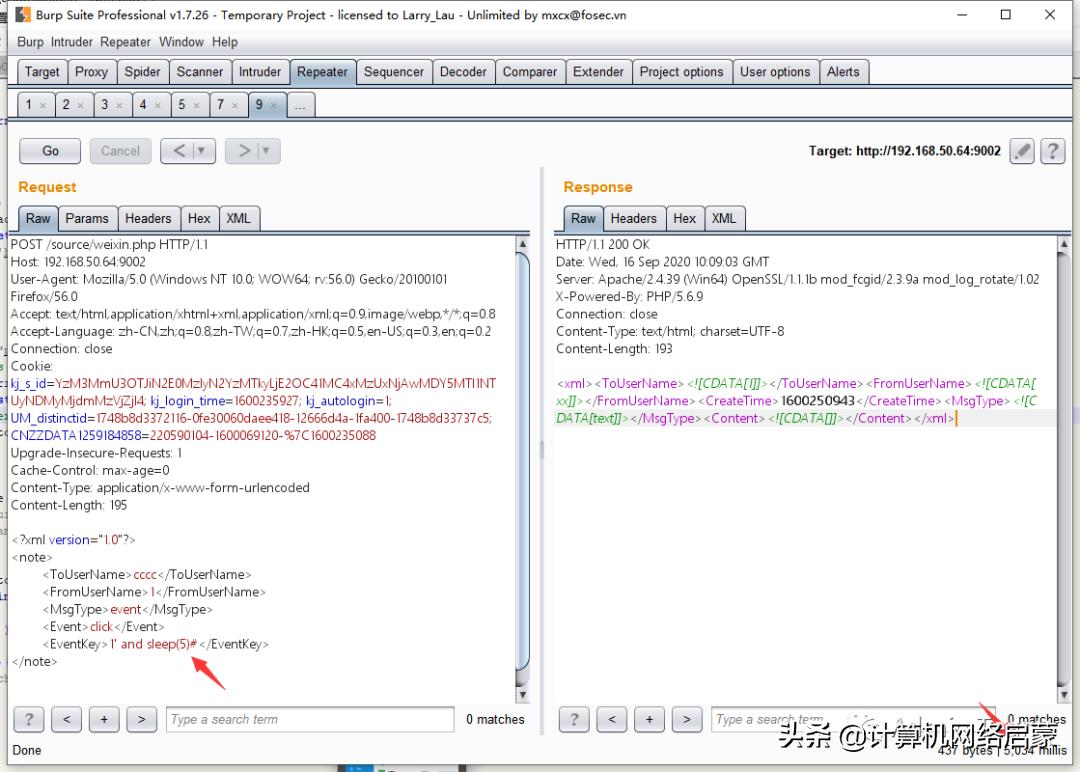Show the Response Headers view
Screen dimensions: 1080x772
click(x=634, y=218)
